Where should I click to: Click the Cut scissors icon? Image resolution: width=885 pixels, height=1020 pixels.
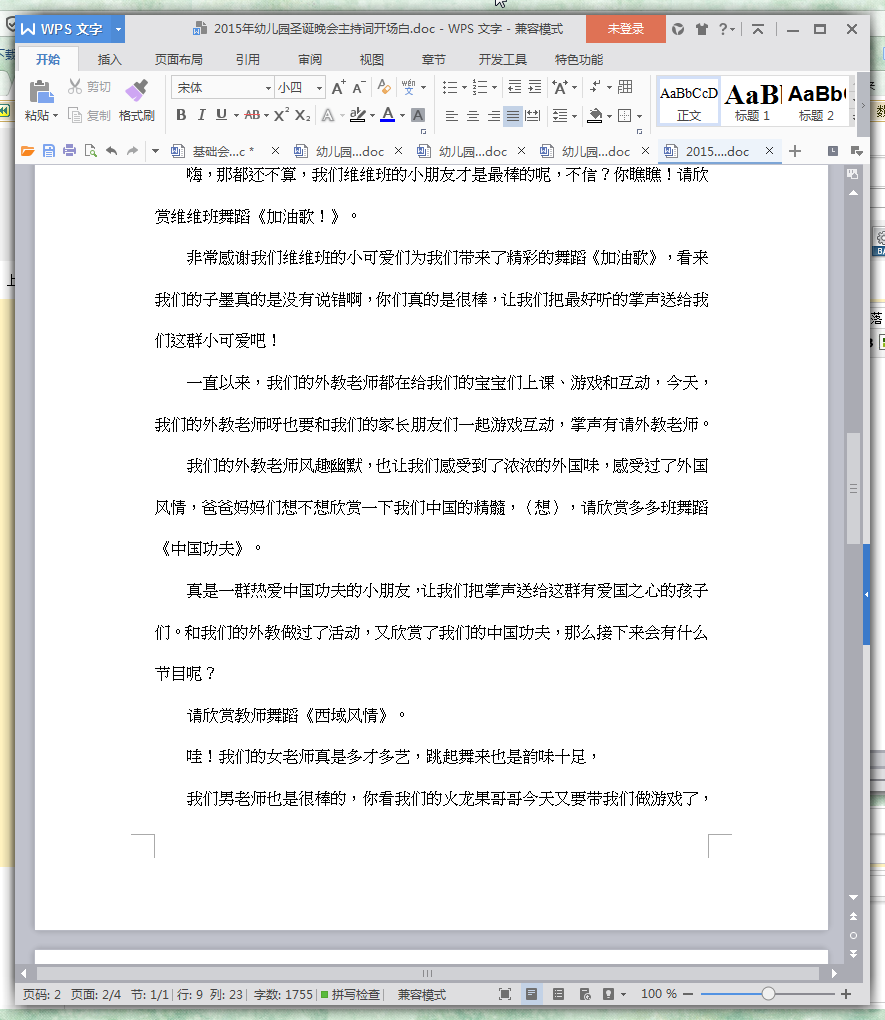[x=75, y=87]
